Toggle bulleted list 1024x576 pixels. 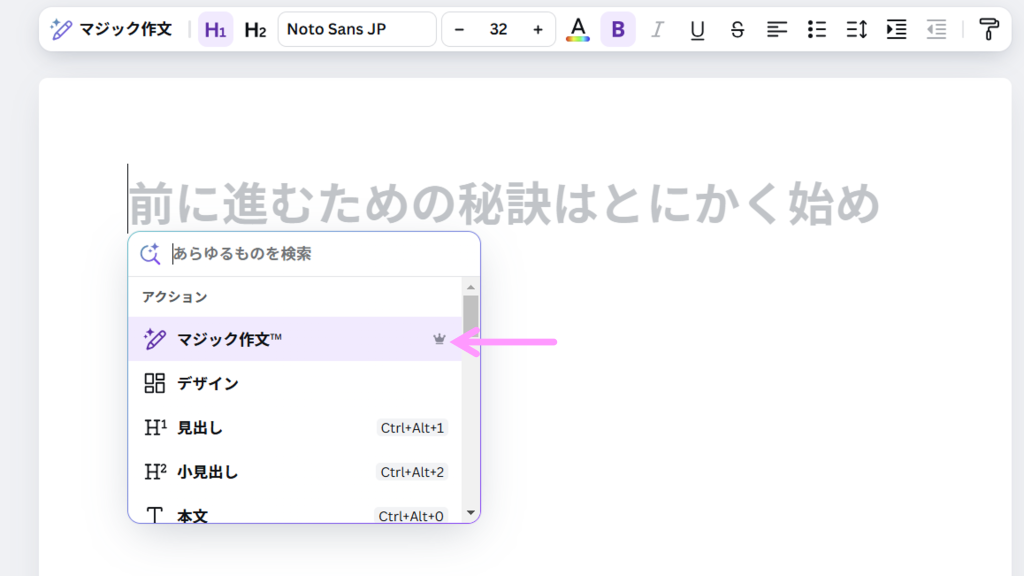(x=817, y=30)
